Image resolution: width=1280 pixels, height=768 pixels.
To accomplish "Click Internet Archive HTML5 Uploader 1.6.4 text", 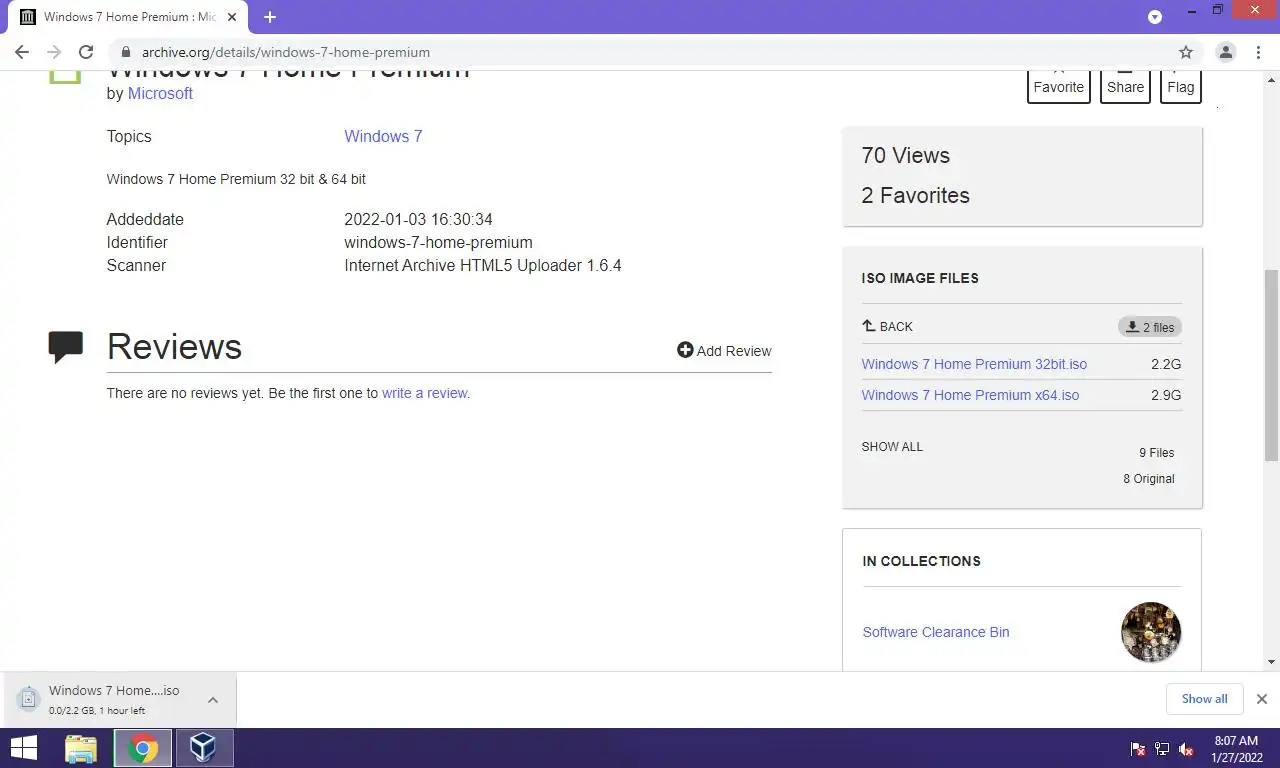I will [x=483, y=265].
